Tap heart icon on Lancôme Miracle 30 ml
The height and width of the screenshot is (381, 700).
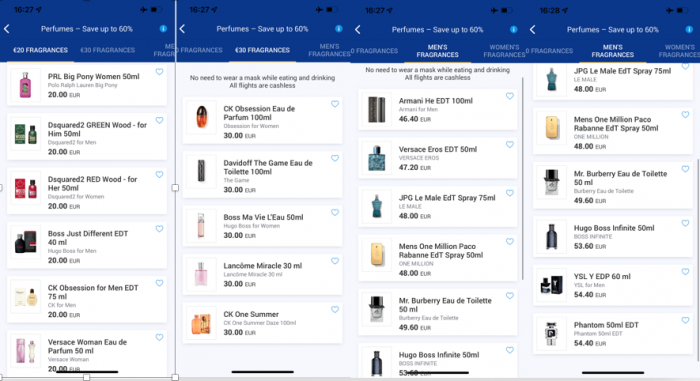pos(335,261)
